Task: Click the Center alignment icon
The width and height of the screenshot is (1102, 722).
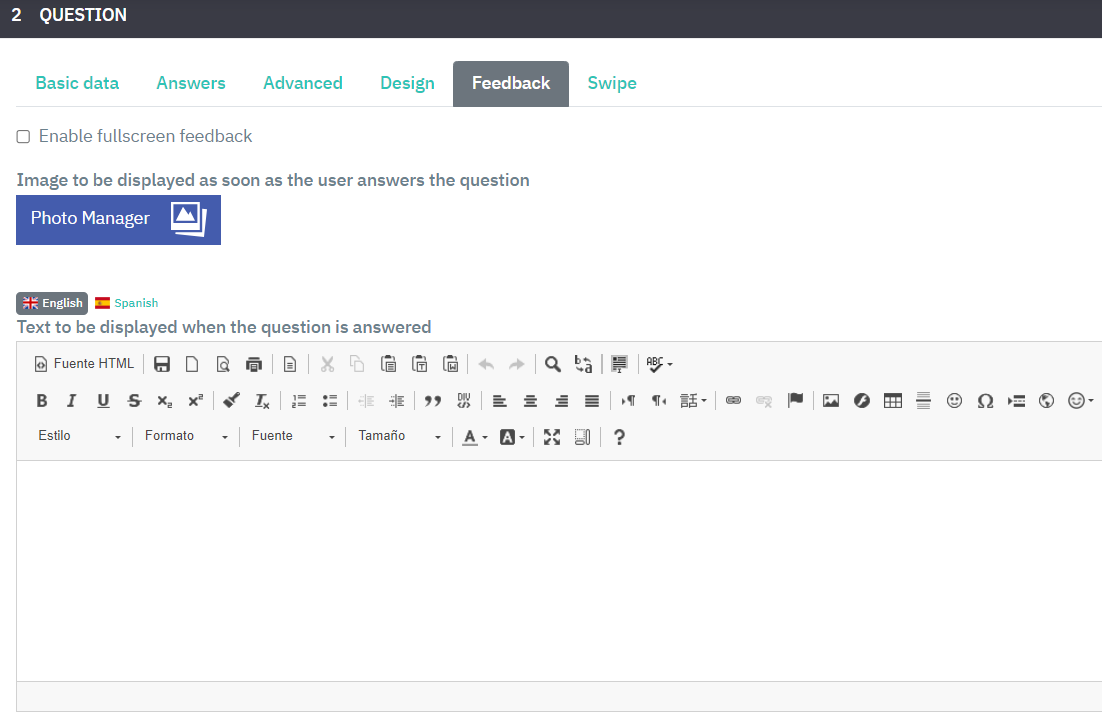Action: 531,400
